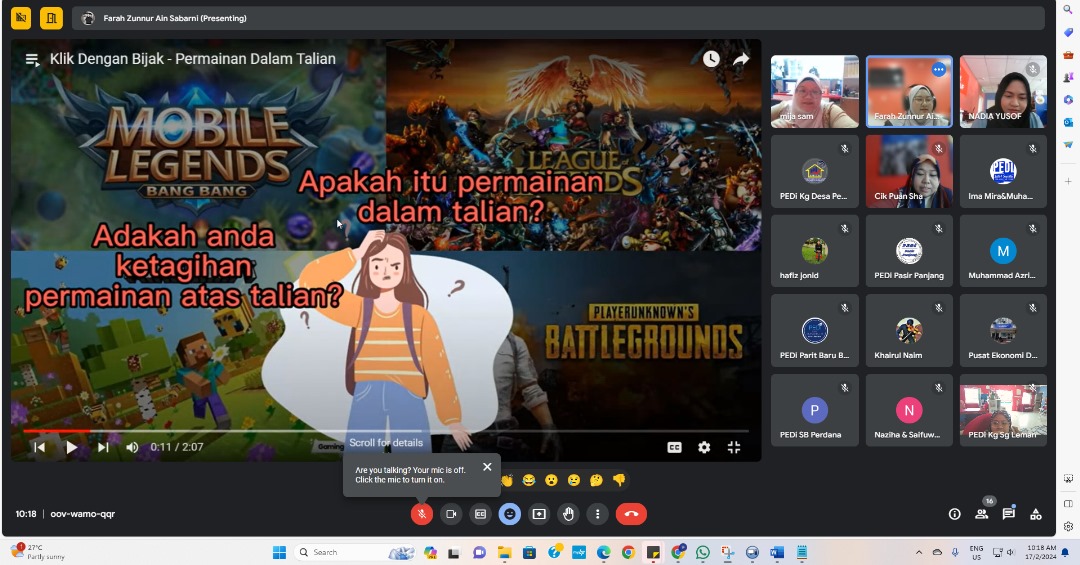Show the participants list panel
Viewport: 1080px width, 565px height.
click(x=982, y=514)
